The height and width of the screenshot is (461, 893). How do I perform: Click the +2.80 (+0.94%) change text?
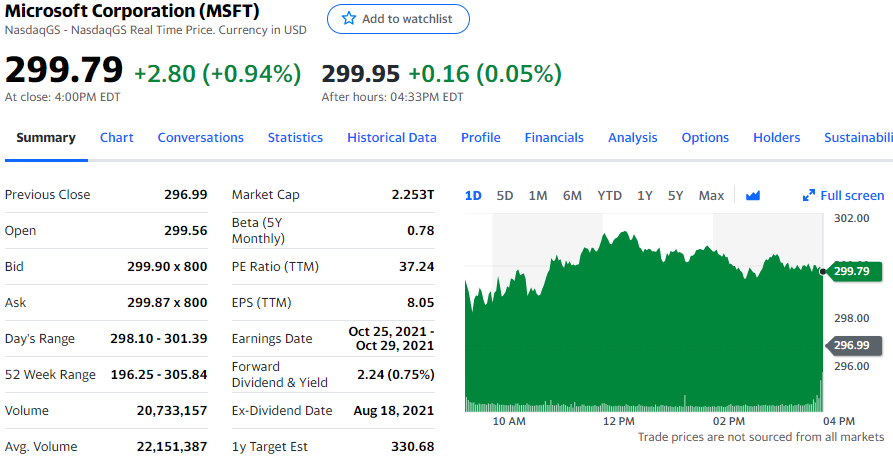pyautogui.click(x=218, y=74)
